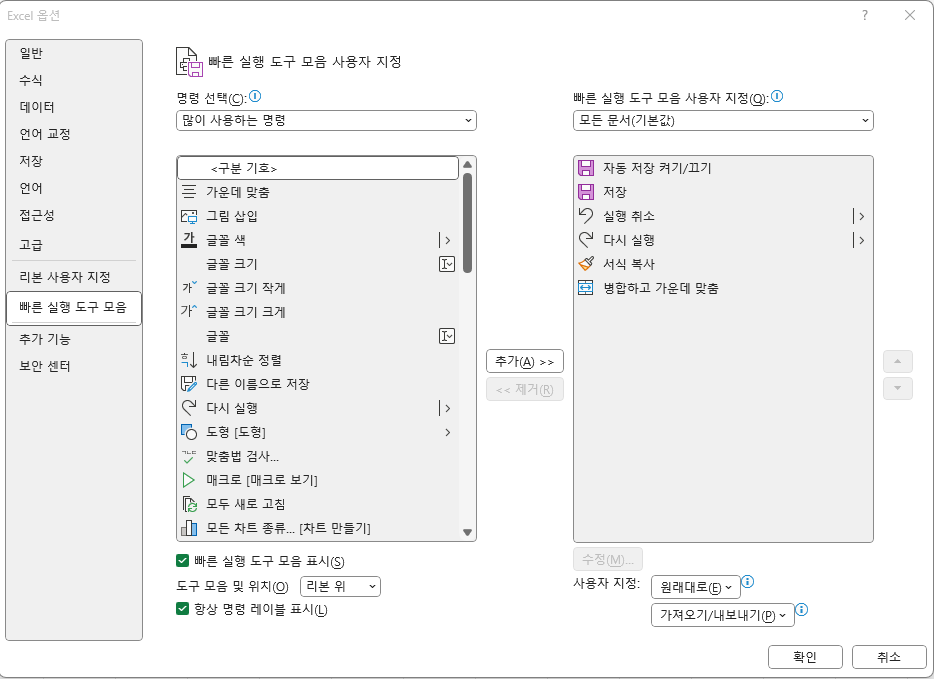Click info icon next to 원래대로 button

(748, 582)
